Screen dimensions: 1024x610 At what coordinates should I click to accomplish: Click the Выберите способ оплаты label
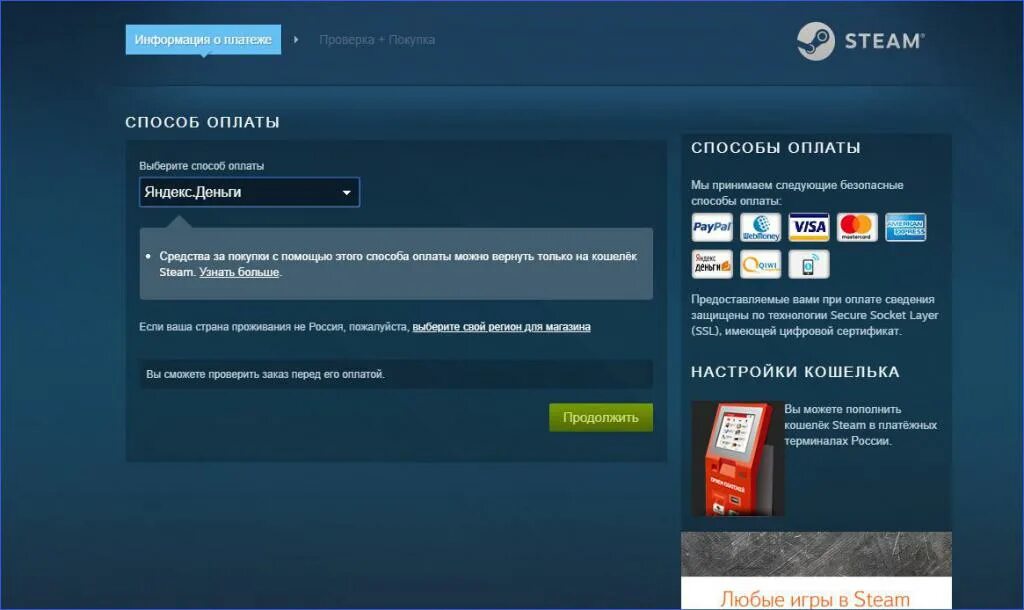click(201, 166)
